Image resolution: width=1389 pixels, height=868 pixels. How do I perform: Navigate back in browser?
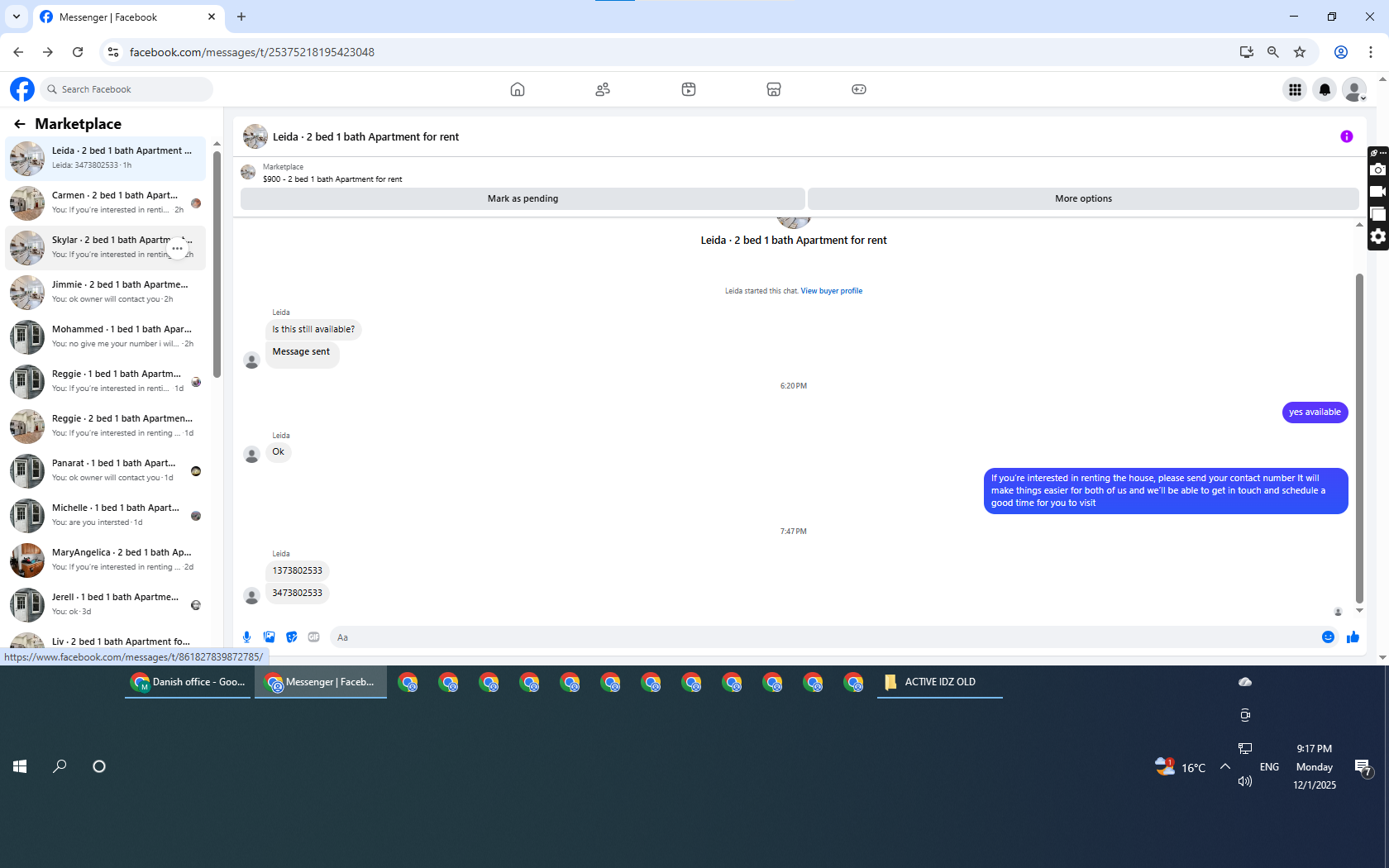18,52
